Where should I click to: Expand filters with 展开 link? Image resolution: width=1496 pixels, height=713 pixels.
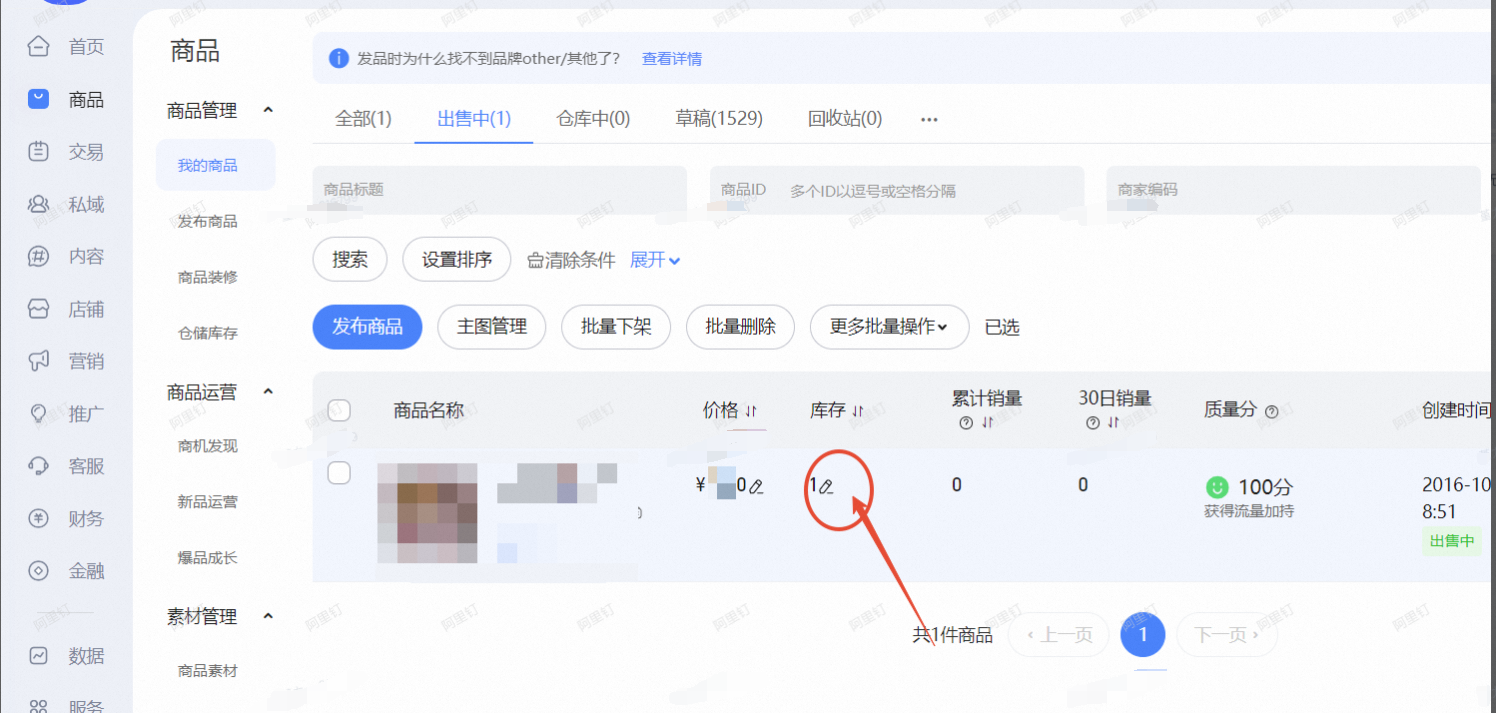(x=655, y=260)
